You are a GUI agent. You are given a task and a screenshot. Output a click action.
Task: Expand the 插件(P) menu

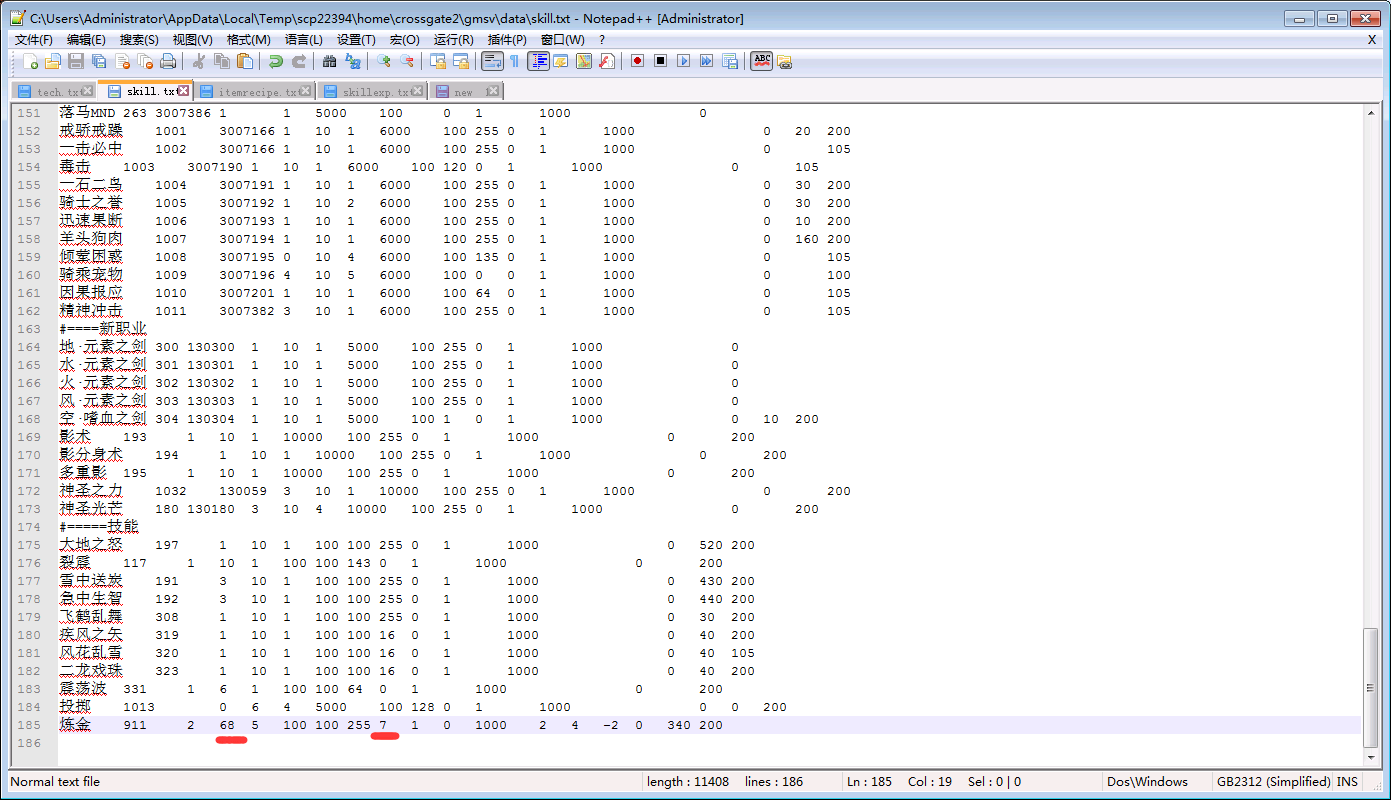tap(507, 39)
